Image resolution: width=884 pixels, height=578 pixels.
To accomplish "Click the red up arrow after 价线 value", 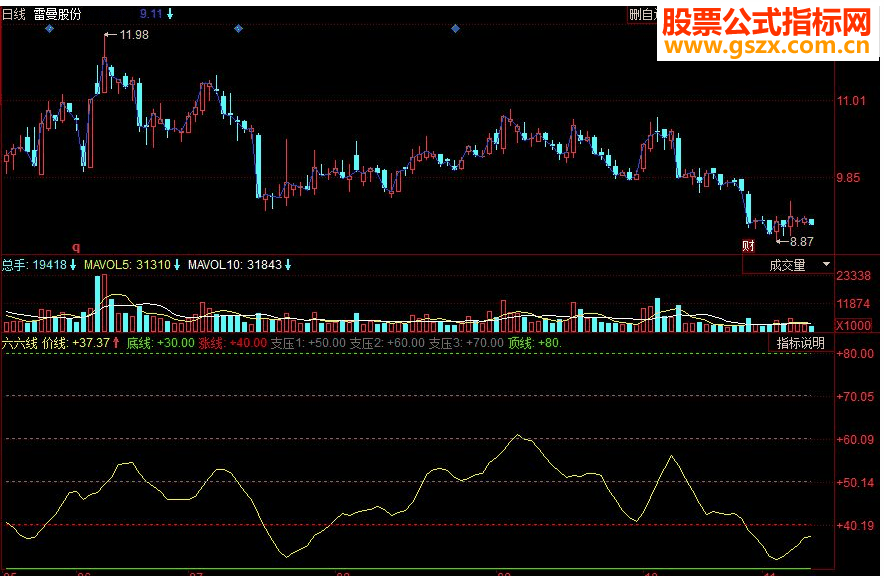I will [116, 343].
